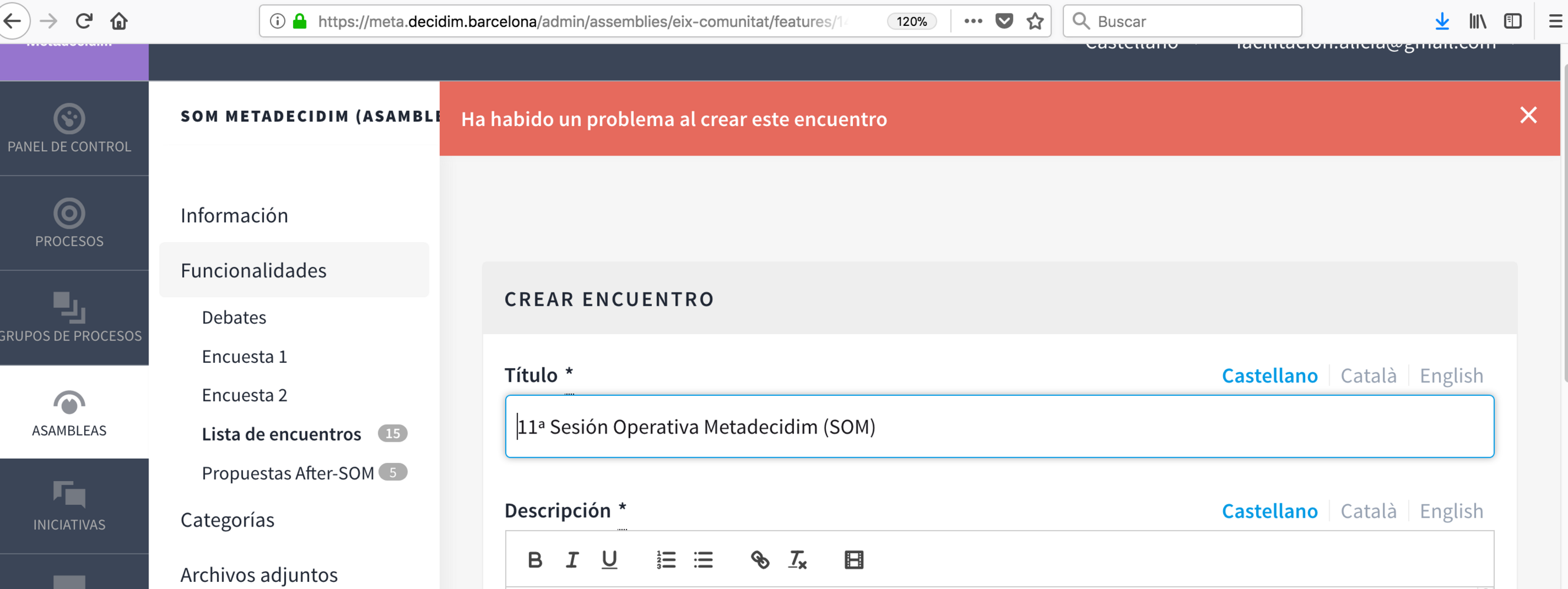
Task: Dismiss the red error alert
Action: [1527, 115]
